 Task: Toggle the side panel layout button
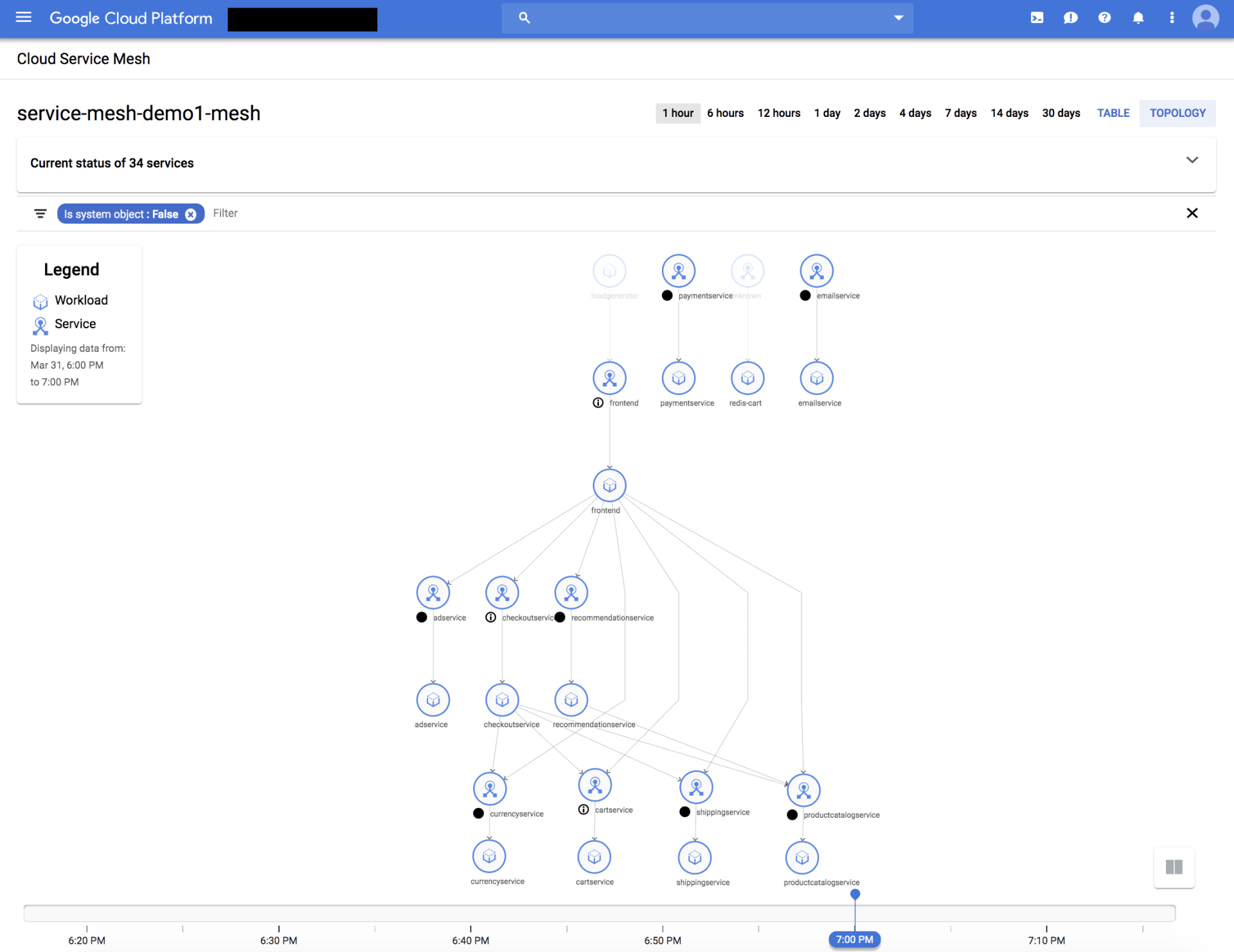(x=1174, y=867)
